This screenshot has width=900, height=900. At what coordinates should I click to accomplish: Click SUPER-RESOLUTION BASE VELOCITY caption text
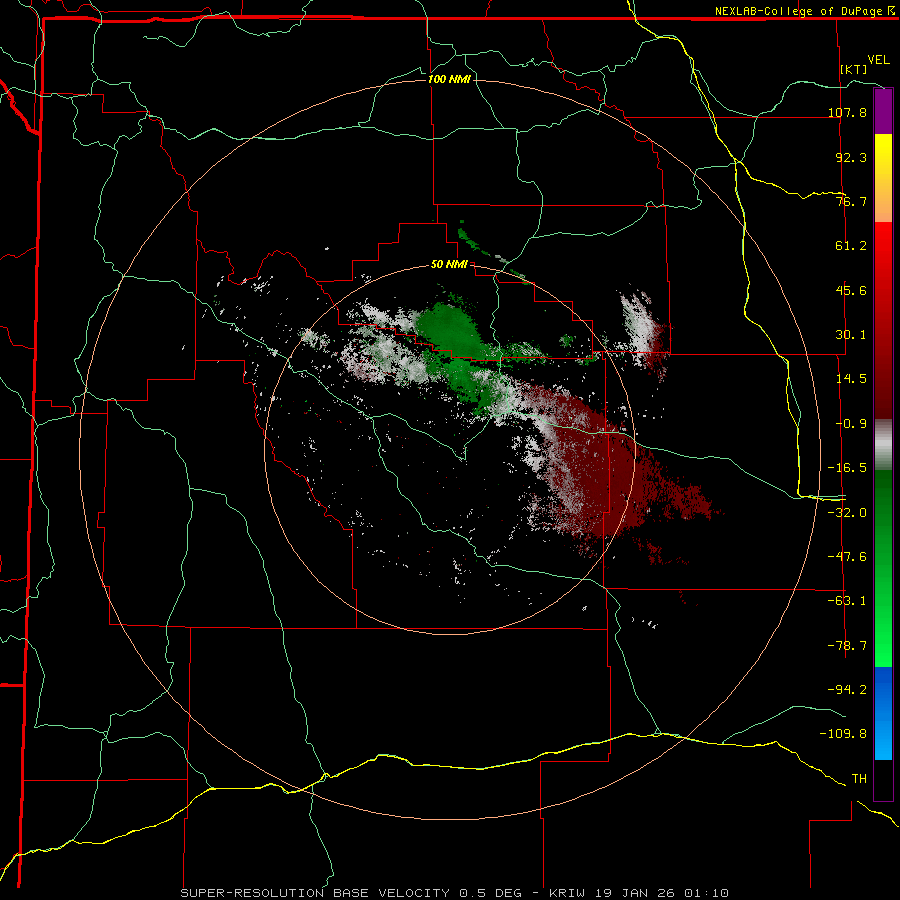pyautogui.click(x=315, y=893)
